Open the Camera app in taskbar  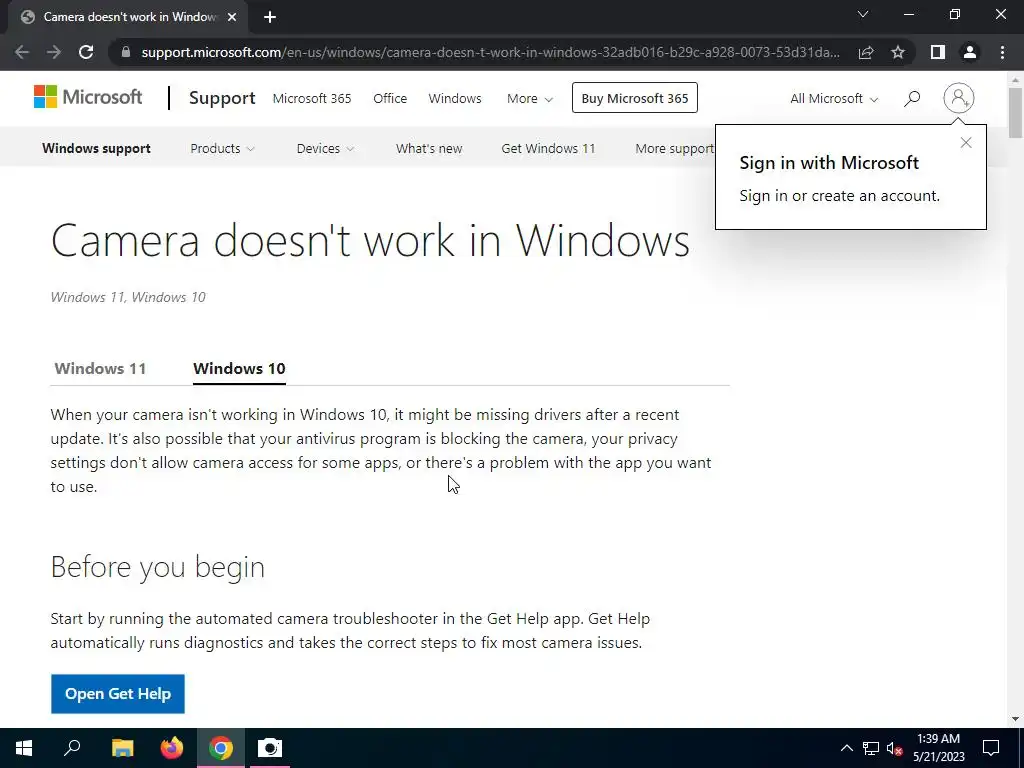(x=270, y=748)
